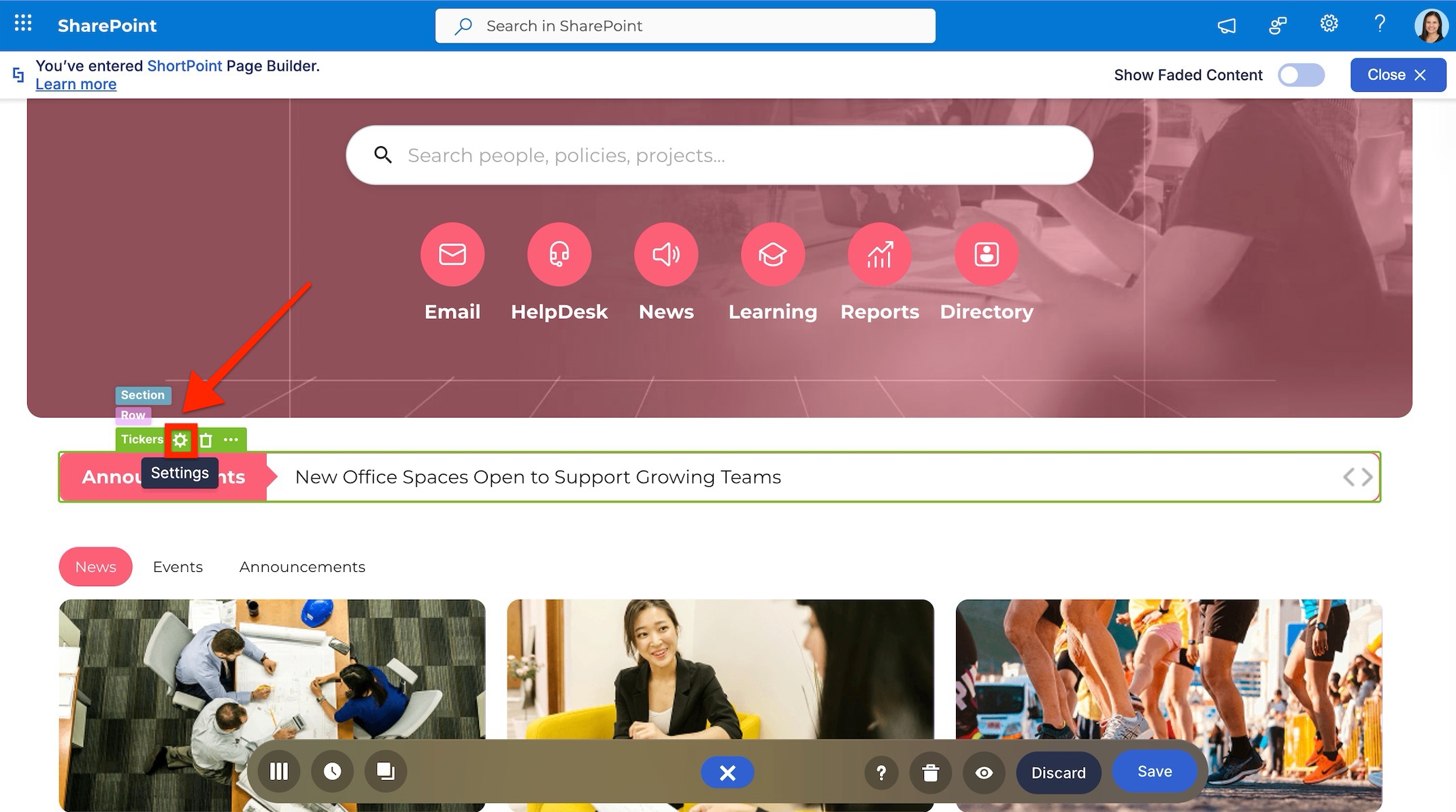Open the help question mark in builder toolbar
The height and width of the screenshot is (812, 1456).
[881, 773]
